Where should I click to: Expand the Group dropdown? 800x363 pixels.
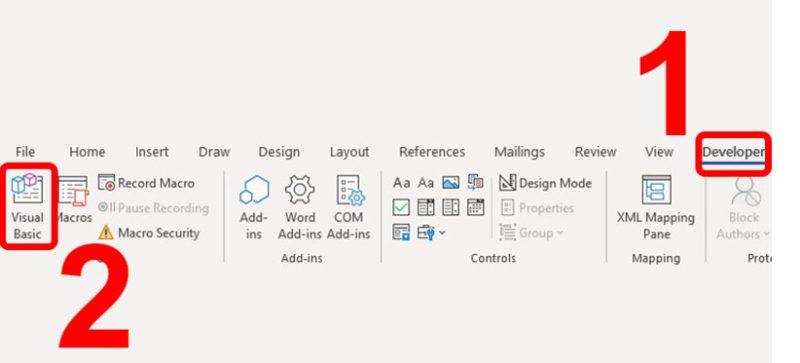click(x=532, y=233)
